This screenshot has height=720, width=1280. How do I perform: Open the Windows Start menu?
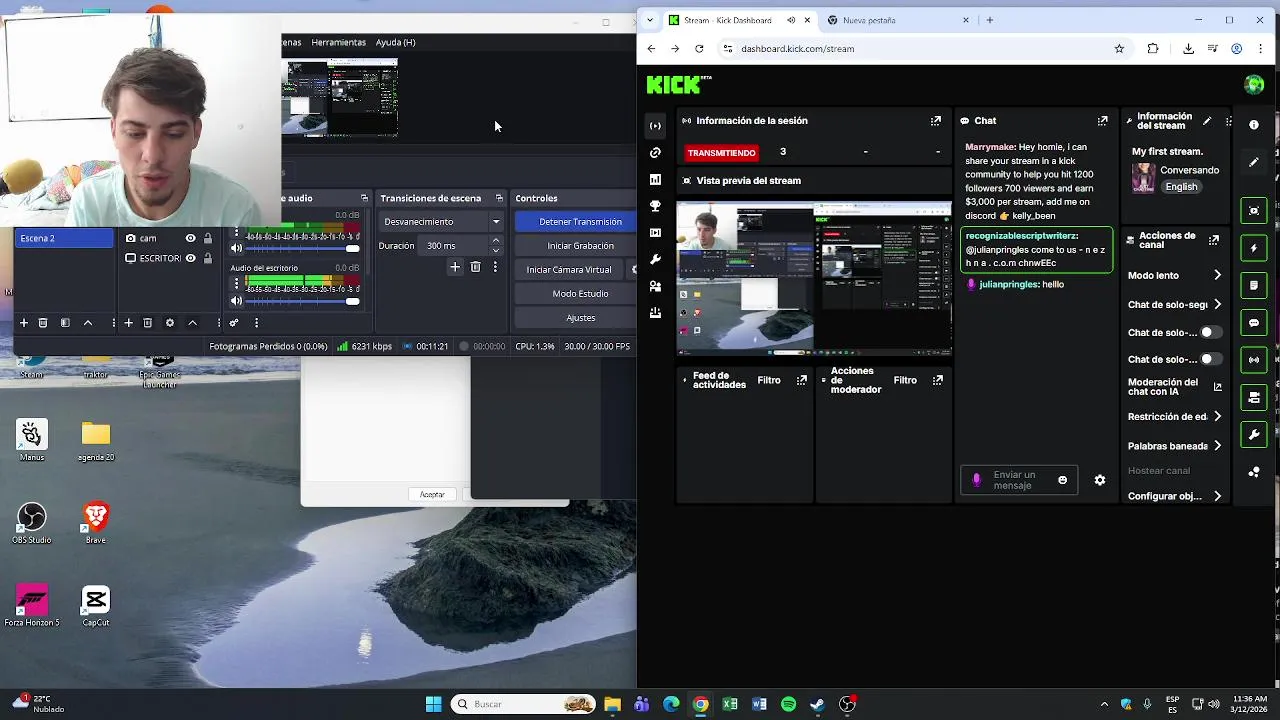point(433,704)
